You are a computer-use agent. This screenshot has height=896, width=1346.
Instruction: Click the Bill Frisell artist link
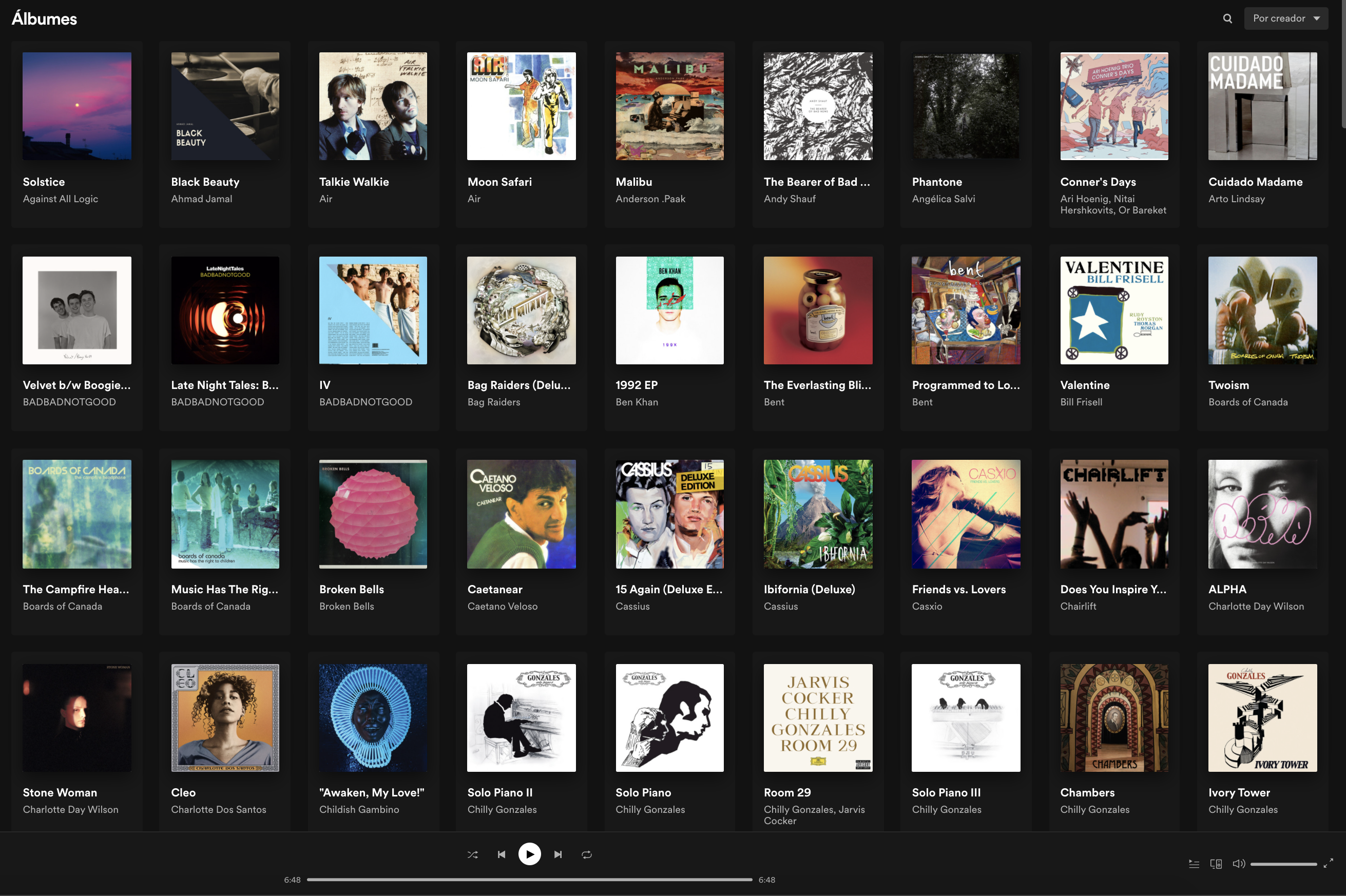(x=1081, y=402)
